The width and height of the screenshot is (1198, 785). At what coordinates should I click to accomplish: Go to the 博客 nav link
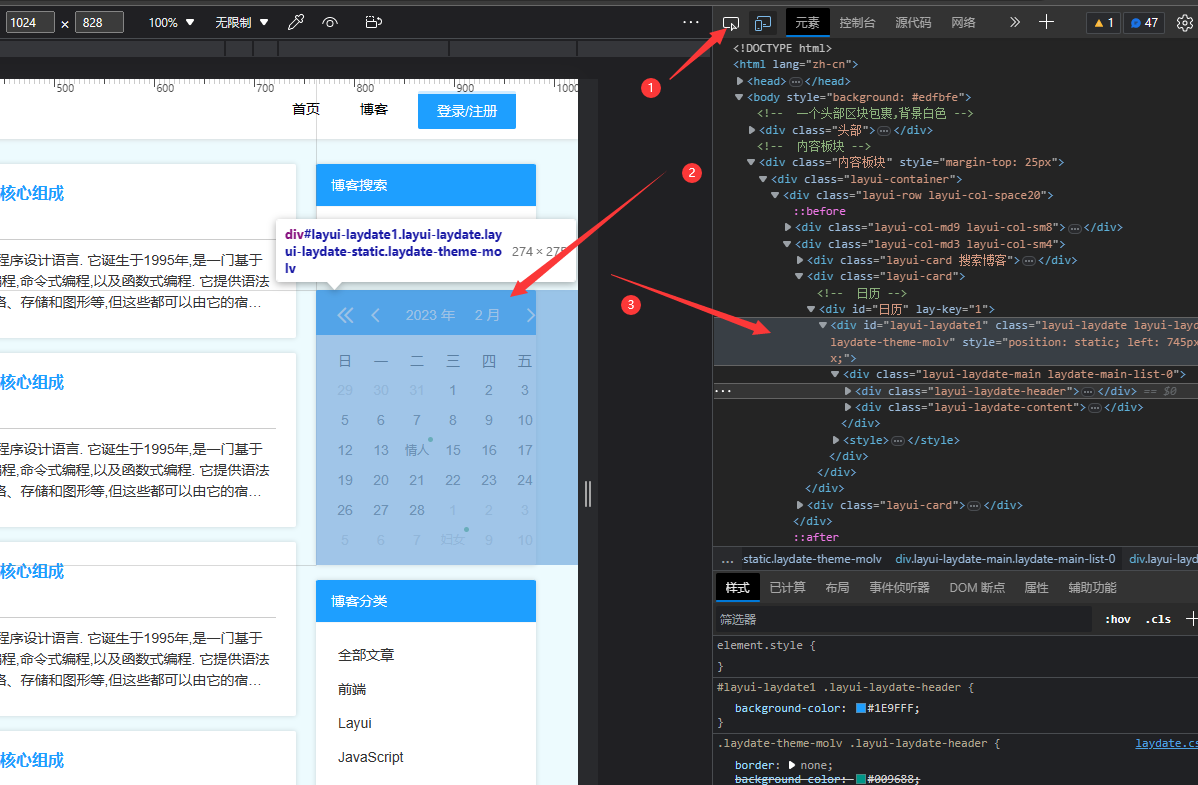374,110
